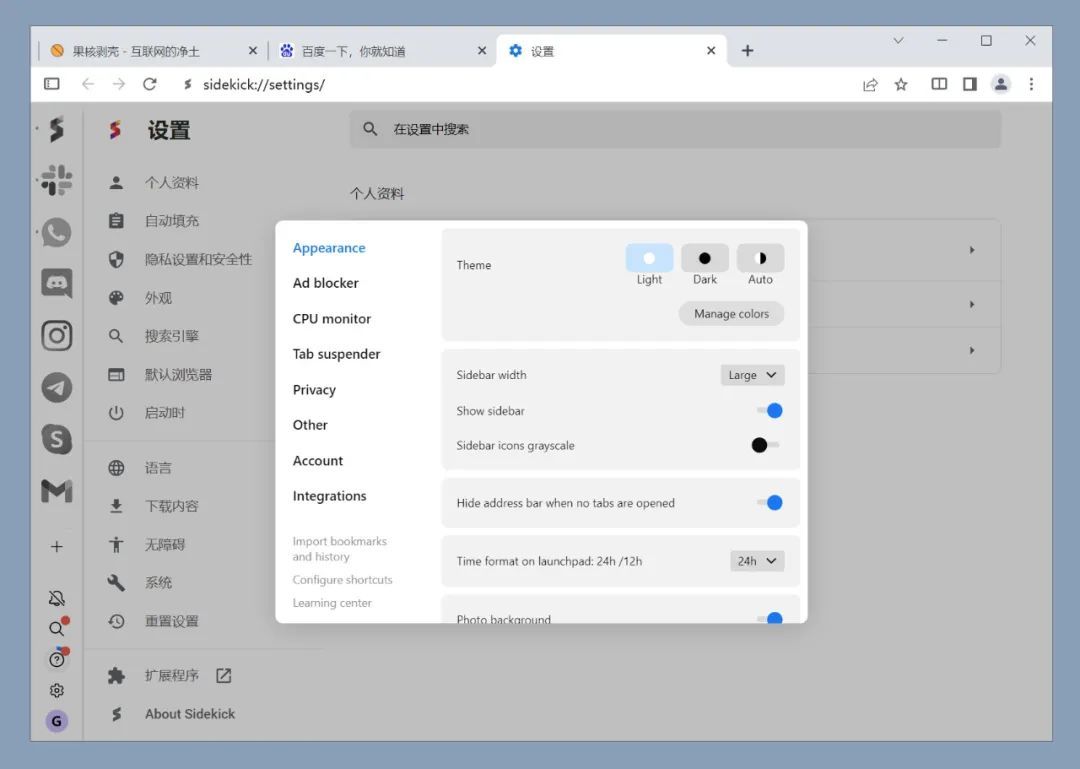Open a new tab
Viewport: 1080px width, 769px height.
click(x=747, y=50)
